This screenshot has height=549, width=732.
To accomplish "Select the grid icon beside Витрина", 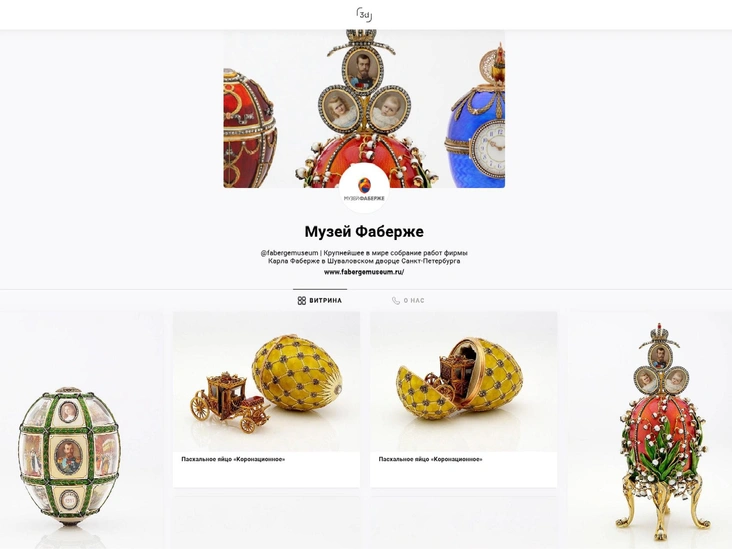I will (x=302, y=301).
